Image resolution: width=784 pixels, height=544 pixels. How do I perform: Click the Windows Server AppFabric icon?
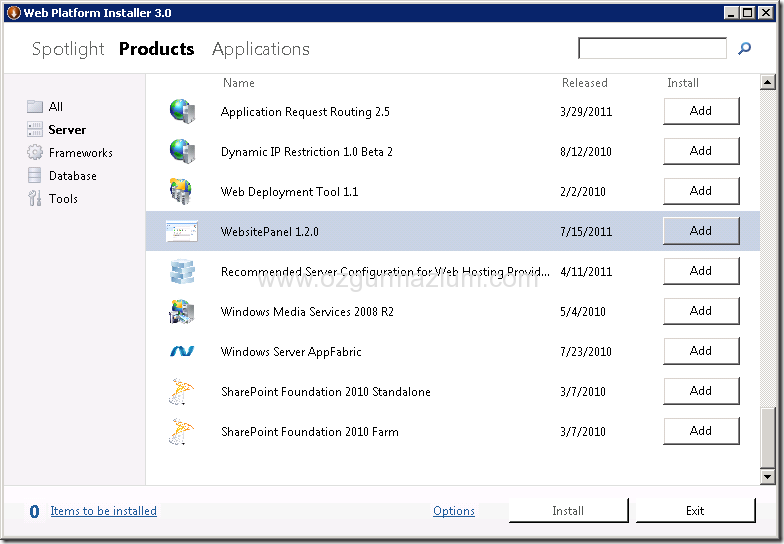[182, 352]
